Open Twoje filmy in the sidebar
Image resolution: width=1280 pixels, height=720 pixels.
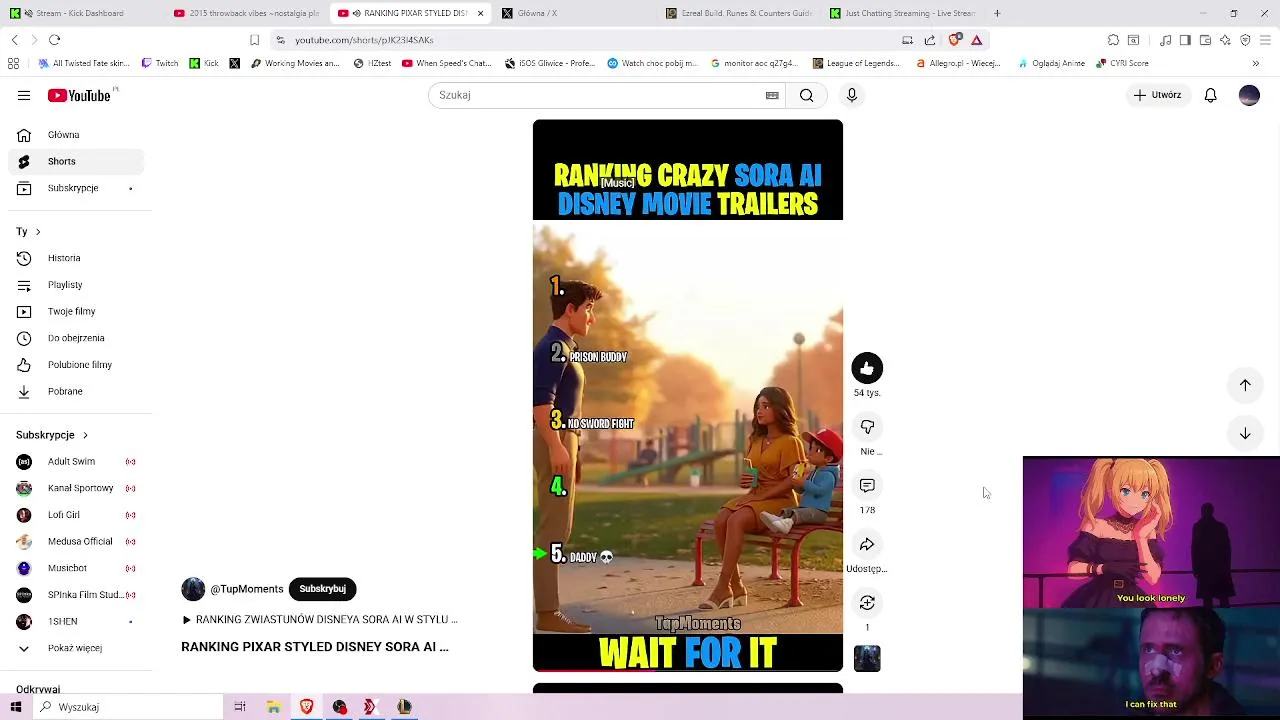pyautogui.click(x=76, y=311)
